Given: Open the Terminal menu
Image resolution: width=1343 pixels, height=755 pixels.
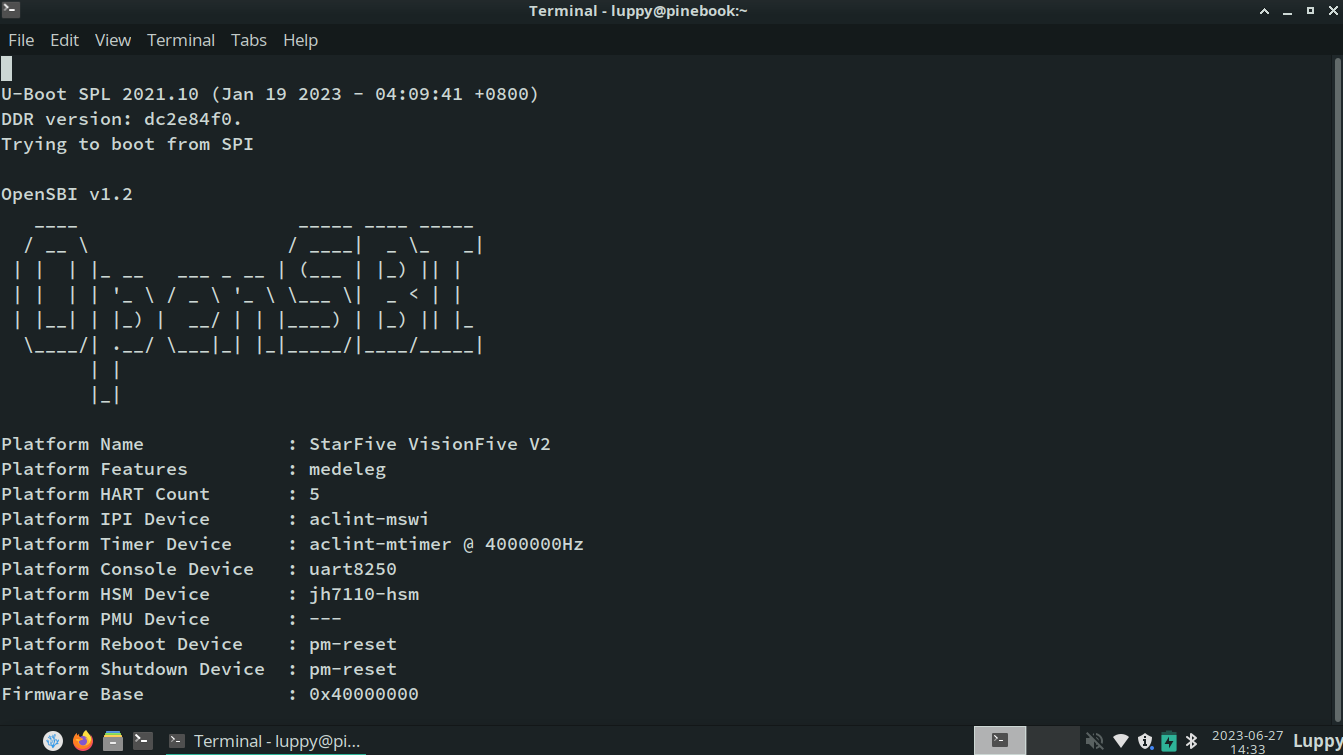Looking at the screenshot, I should click(x=181, y=40).
